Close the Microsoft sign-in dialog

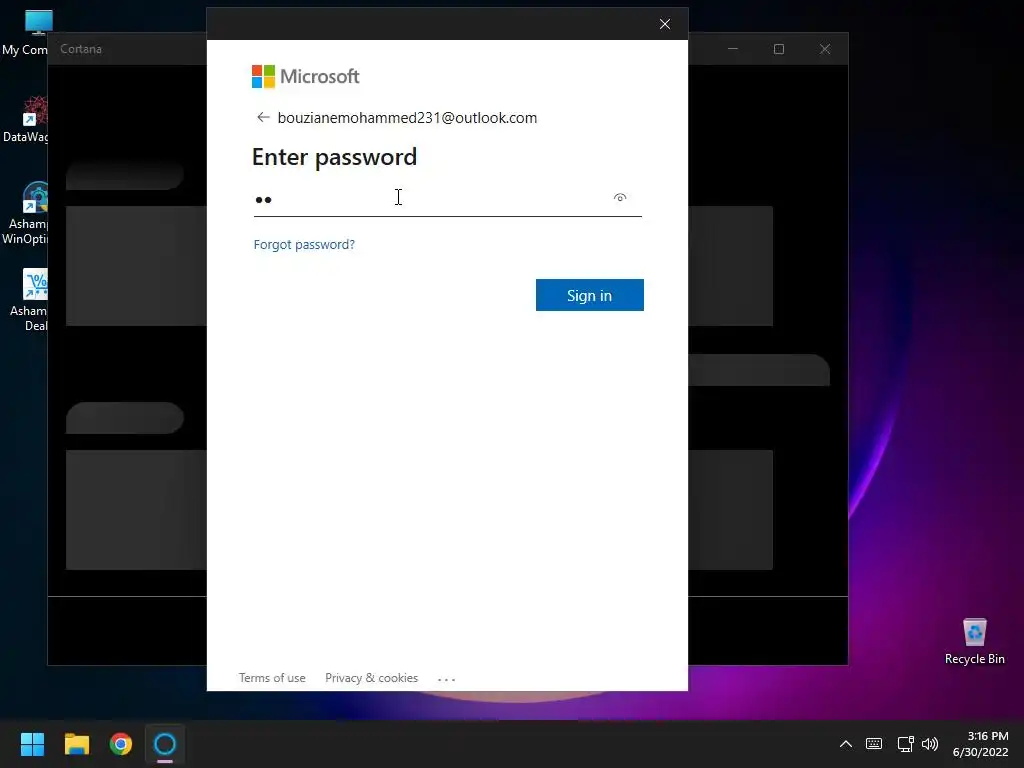(x=665, y=24)
